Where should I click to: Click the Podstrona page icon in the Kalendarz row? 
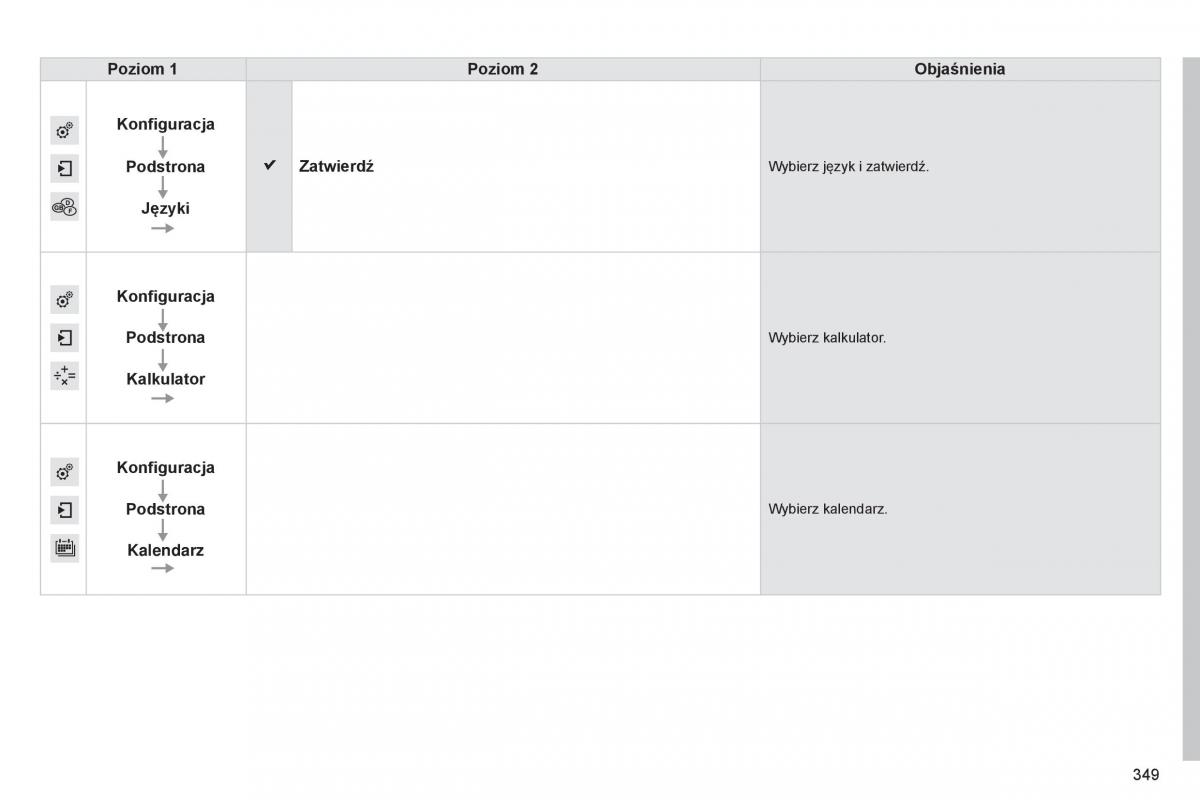[64, 510]
